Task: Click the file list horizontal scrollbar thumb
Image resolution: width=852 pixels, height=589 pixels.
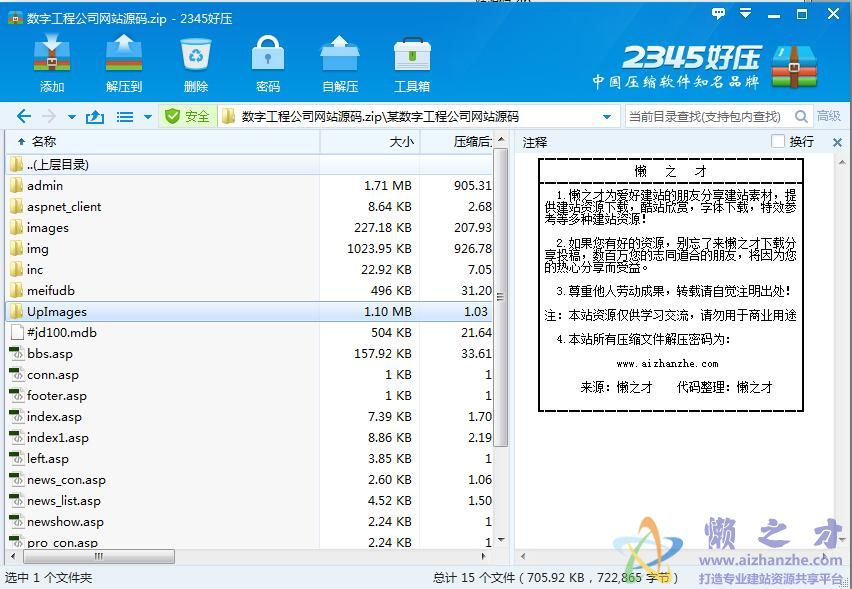Action: tap(99, 556)
